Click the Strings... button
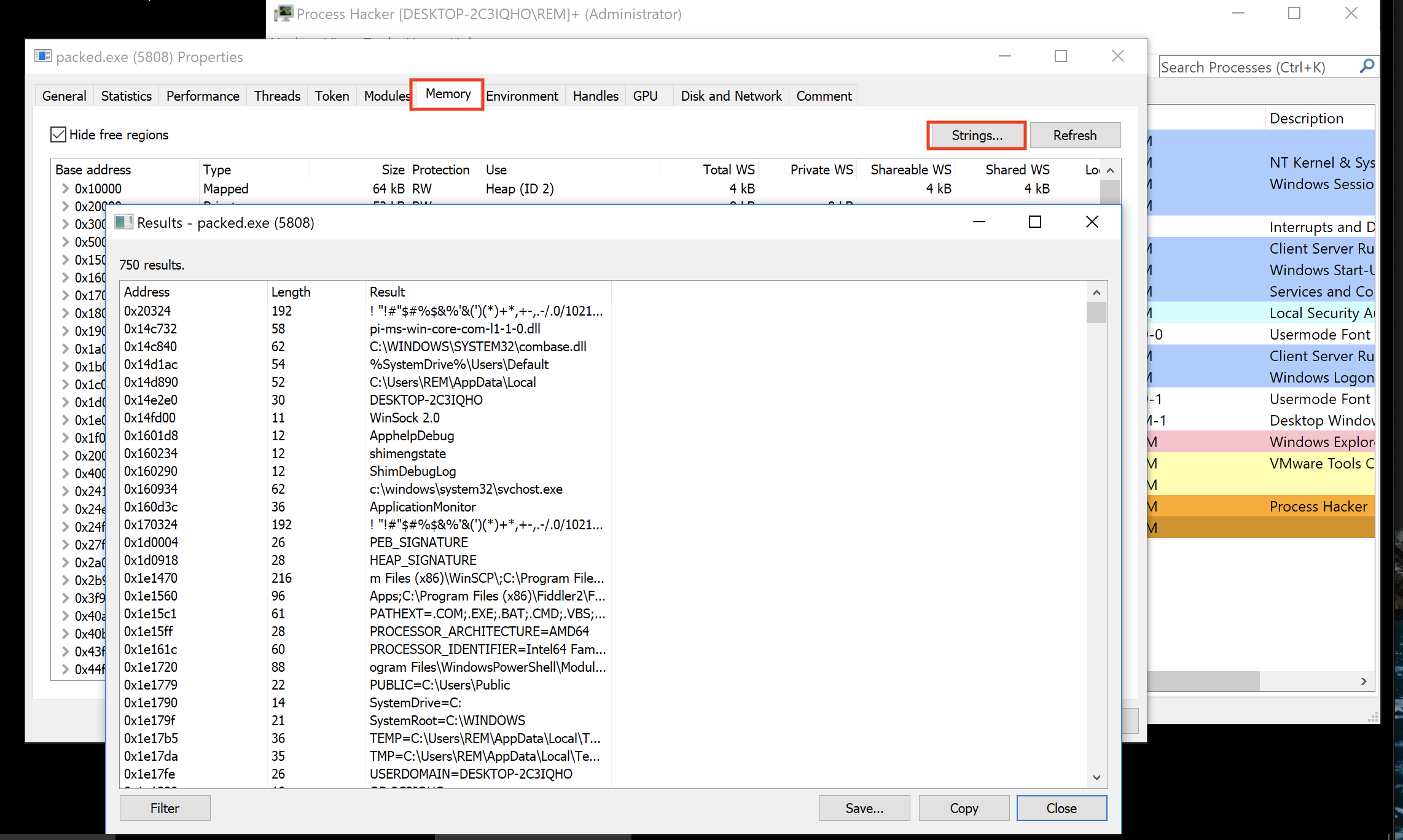Screen dimensions: 1403x840 click(977, 135)
